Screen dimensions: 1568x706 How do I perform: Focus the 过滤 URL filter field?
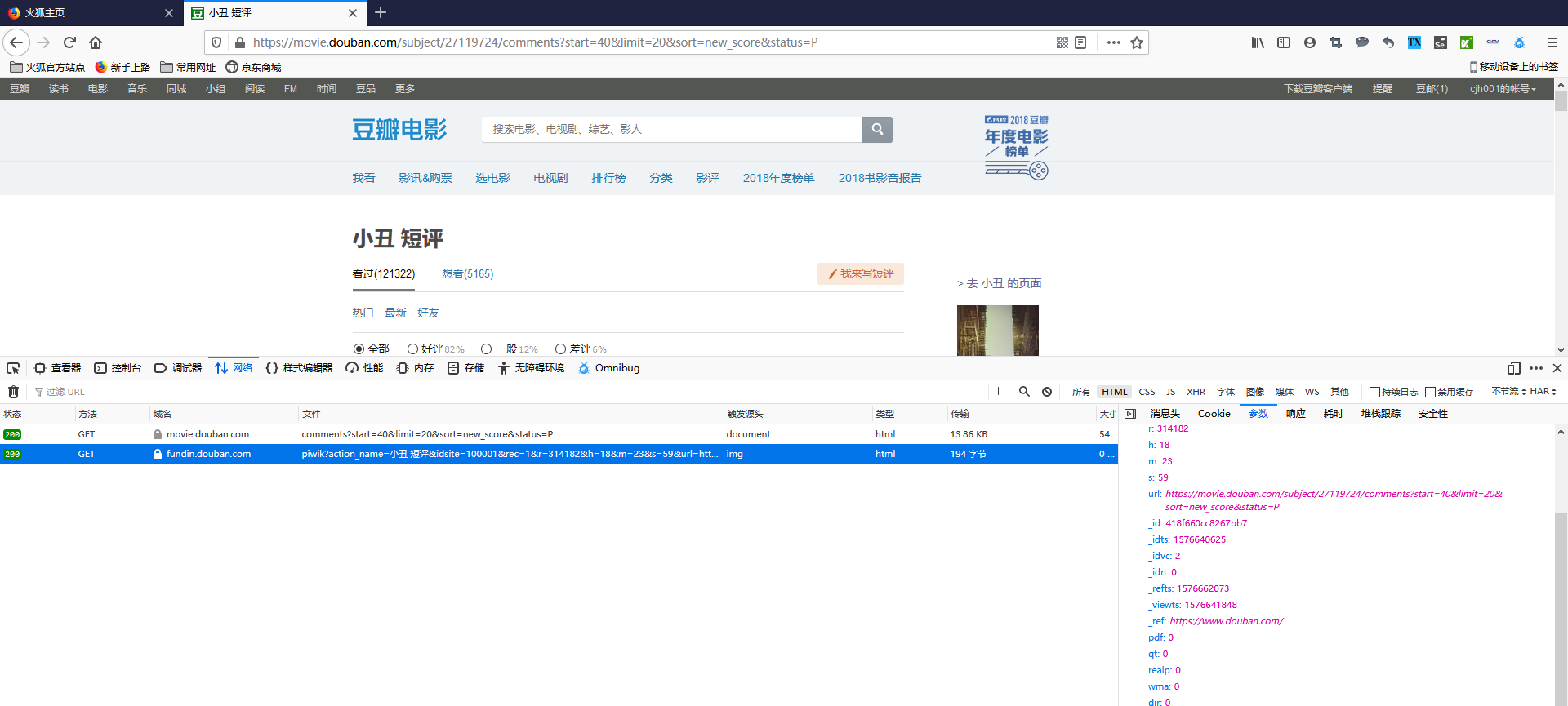[506, 392]
